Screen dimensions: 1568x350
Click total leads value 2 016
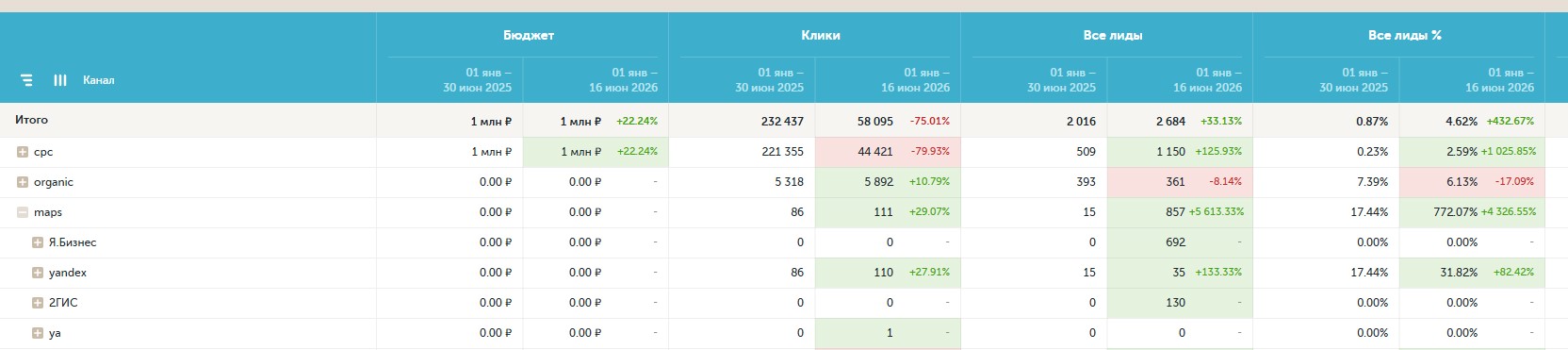tap(1081, 122)
